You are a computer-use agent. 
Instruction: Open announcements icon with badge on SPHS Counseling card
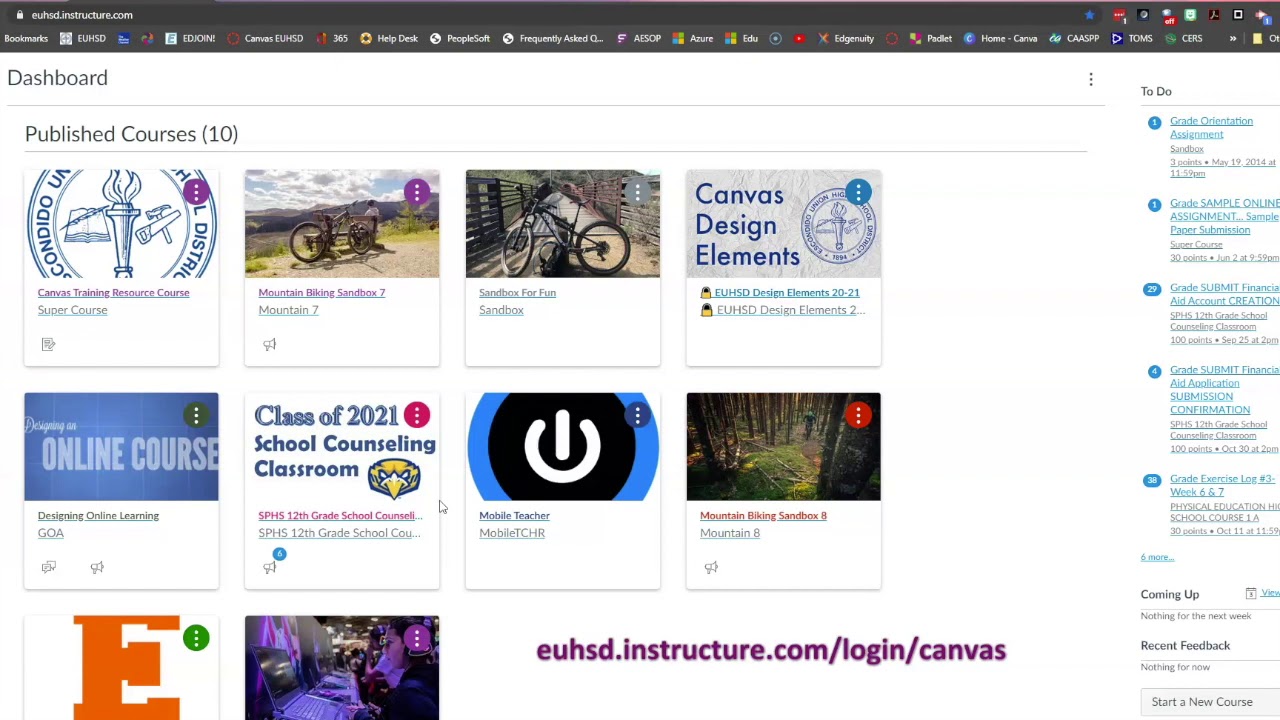click(x=271, y=565)
